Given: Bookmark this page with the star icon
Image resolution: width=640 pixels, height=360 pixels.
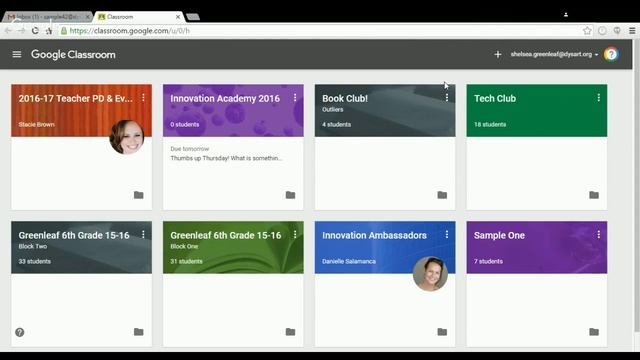Looking at the screenshot, I should [587, 31].
